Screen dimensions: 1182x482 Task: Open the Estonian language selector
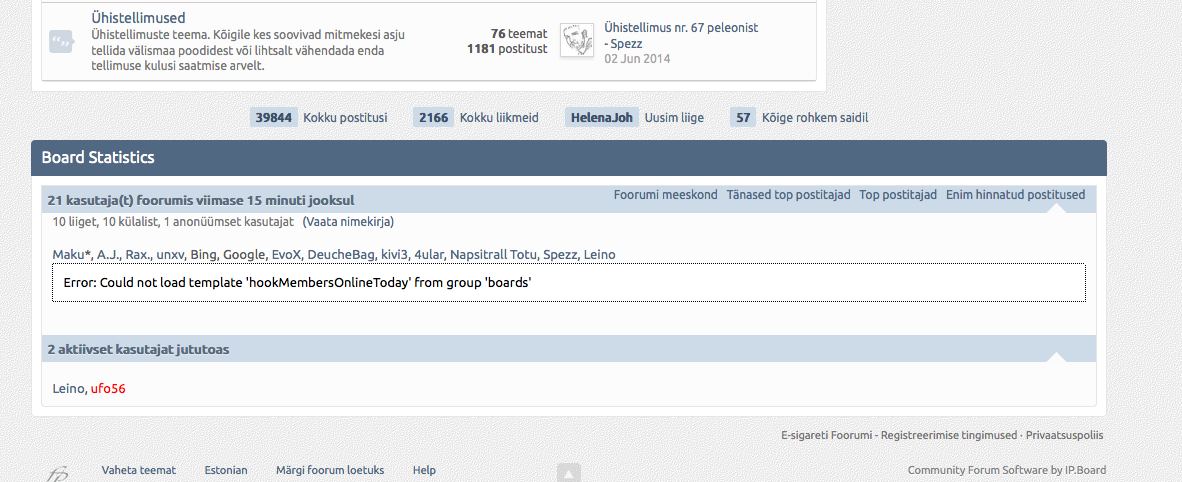(226, 470)
